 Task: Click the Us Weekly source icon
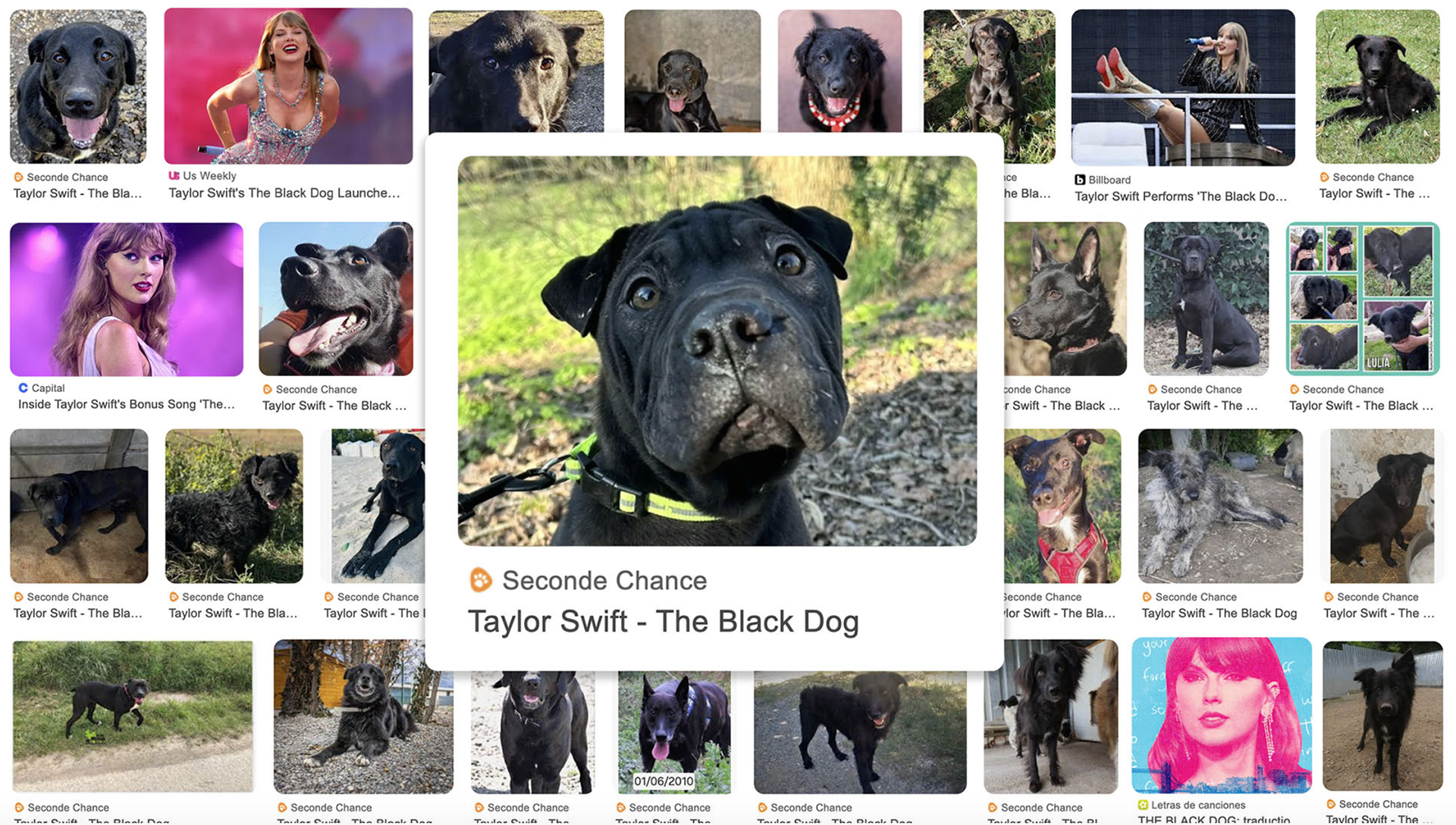tap(174, 176)
